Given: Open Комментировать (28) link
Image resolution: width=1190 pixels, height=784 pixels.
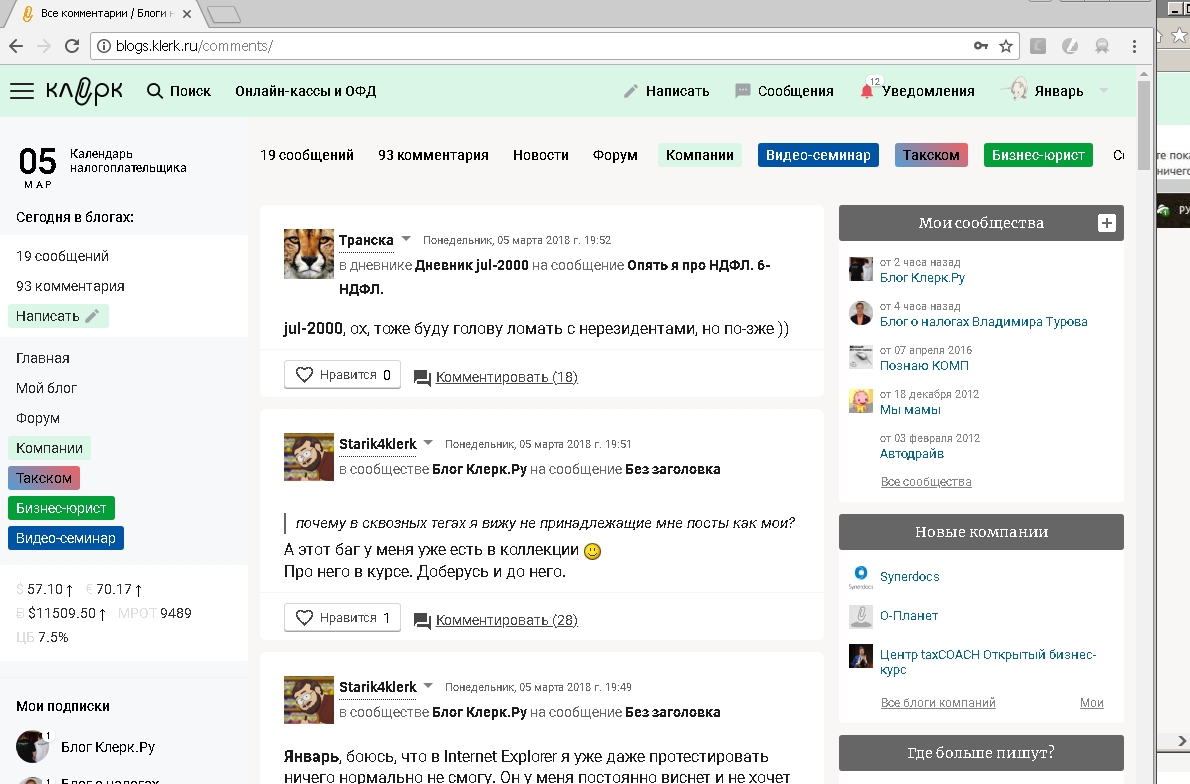Looking at the screenshot, I should pos(506,620).
